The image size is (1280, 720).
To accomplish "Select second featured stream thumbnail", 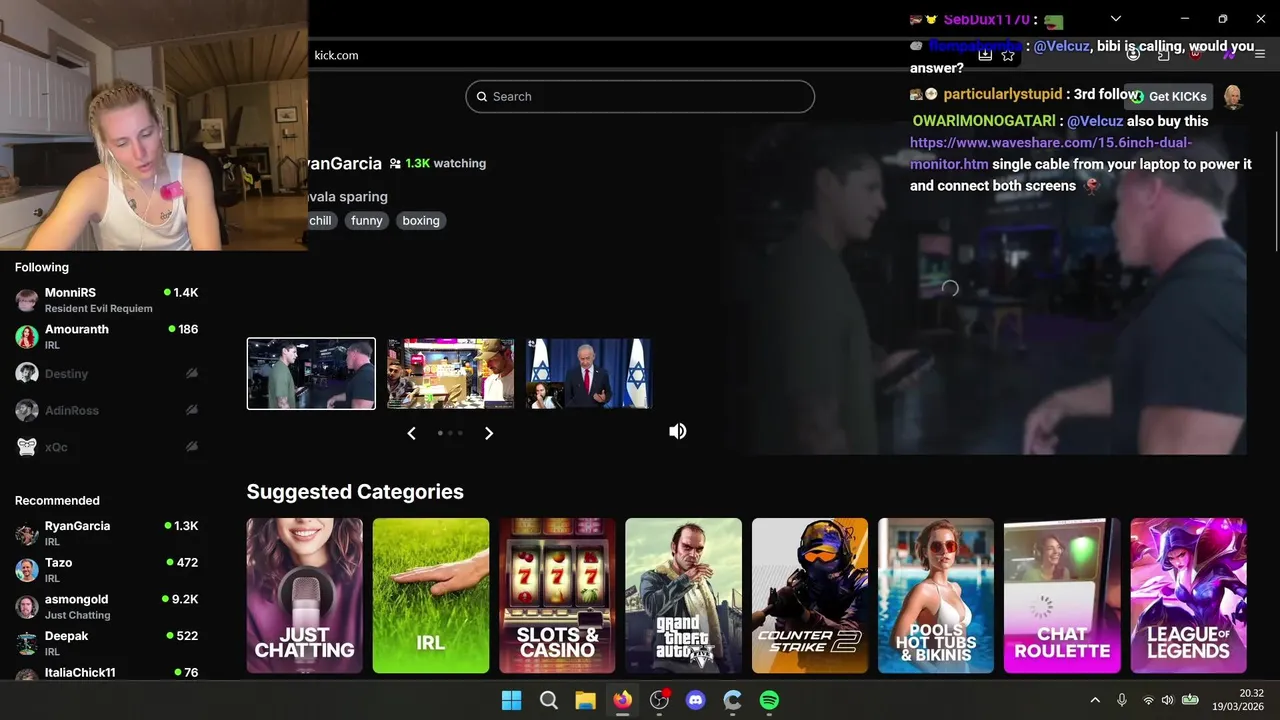I will tap(451, 374).
